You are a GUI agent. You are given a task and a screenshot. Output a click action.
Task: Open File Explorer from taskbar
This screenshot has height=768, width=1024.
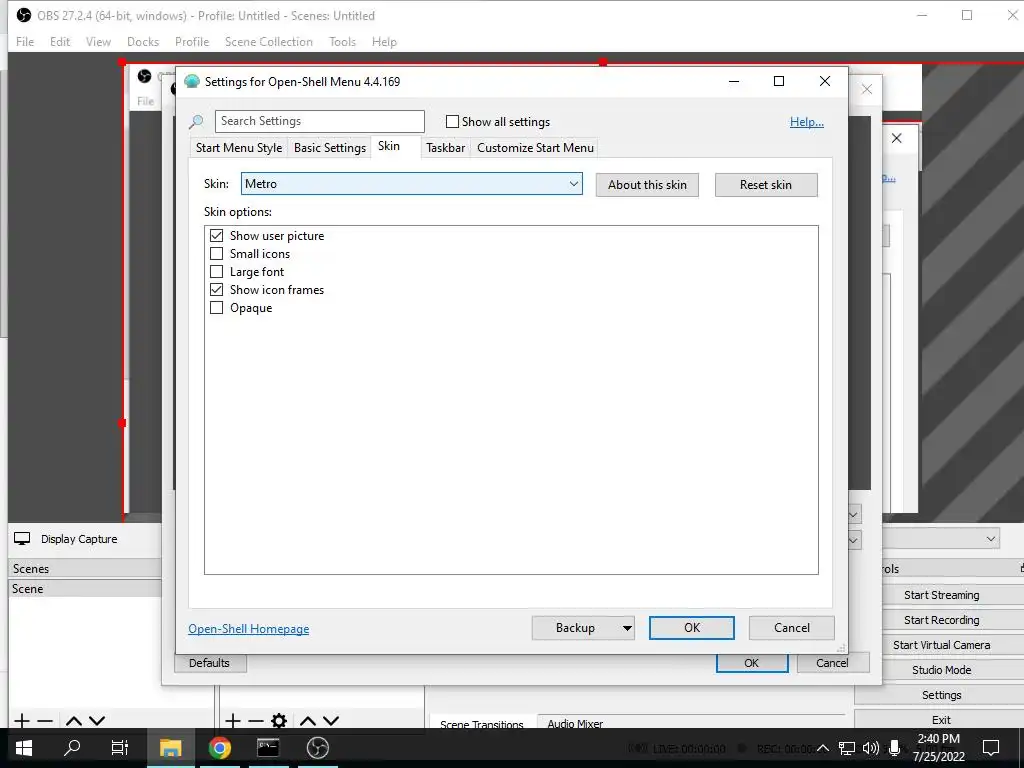[170, 748]
